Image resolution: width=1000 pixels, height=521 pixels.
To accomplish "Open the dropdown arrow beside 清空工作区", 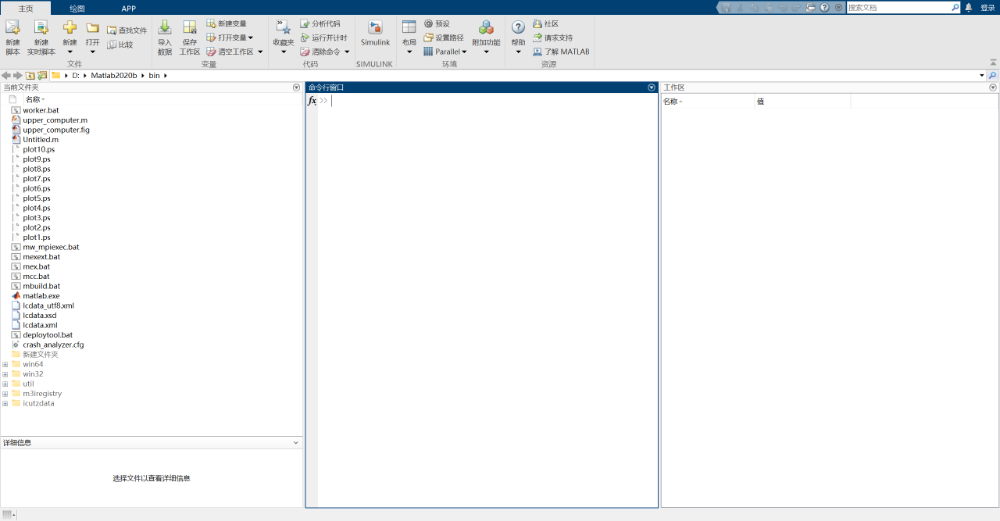I will tap(261, 52).
